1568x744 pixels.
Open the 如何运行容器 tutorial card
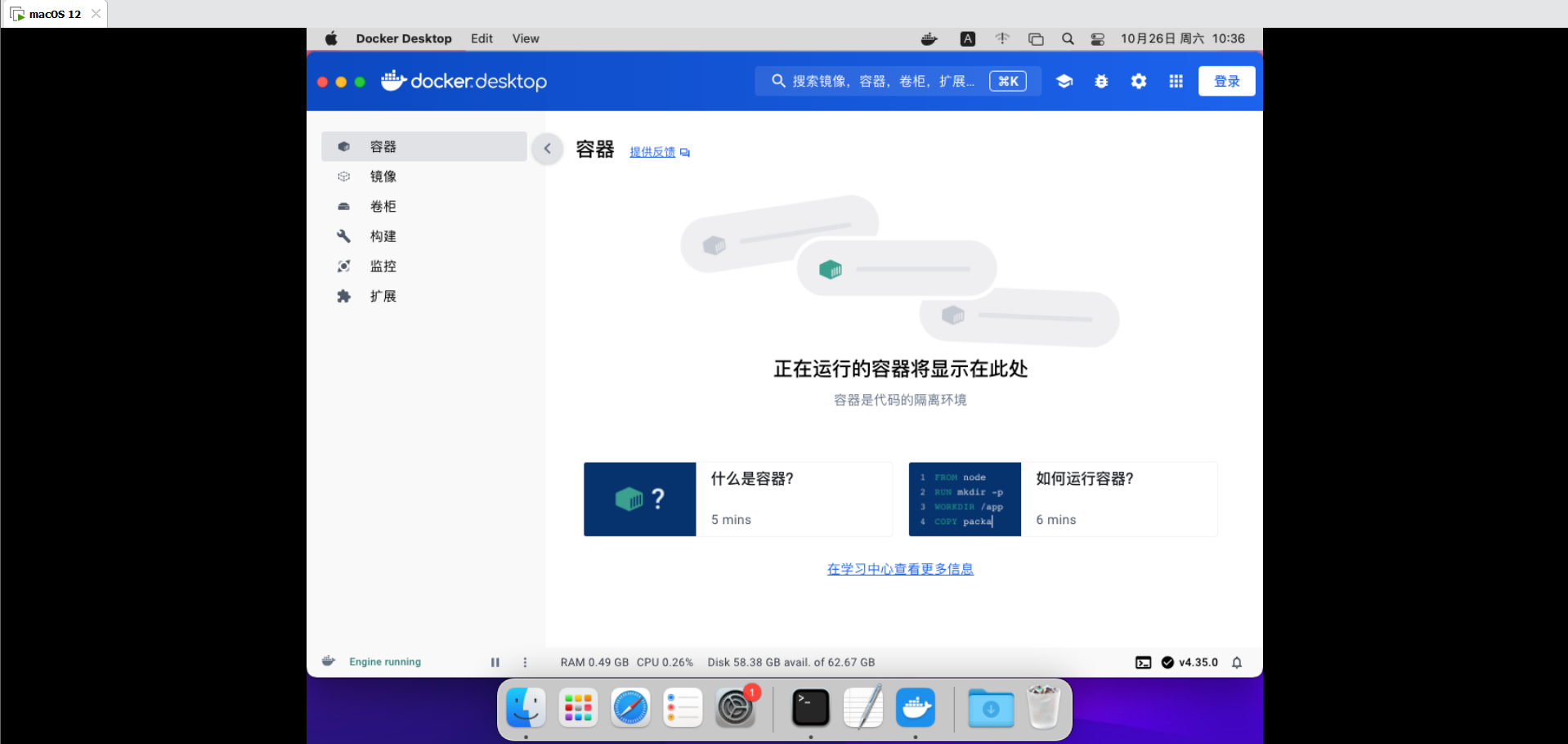[x=1063, y=499]
